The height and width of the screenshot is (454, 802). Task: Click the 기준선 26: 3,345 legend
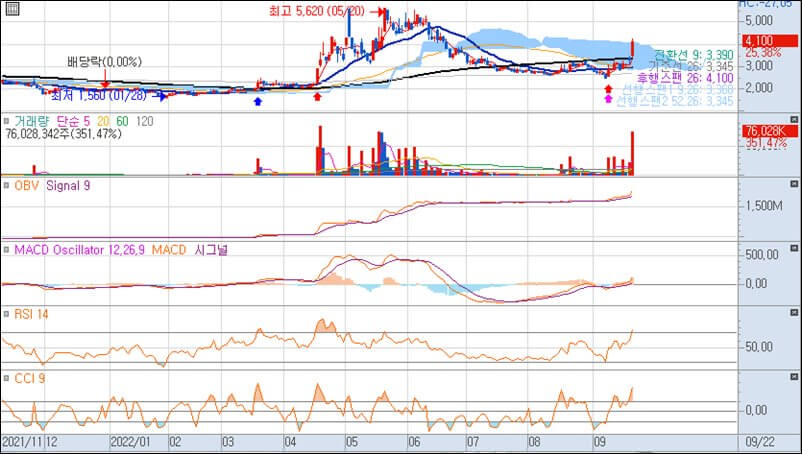690,66
